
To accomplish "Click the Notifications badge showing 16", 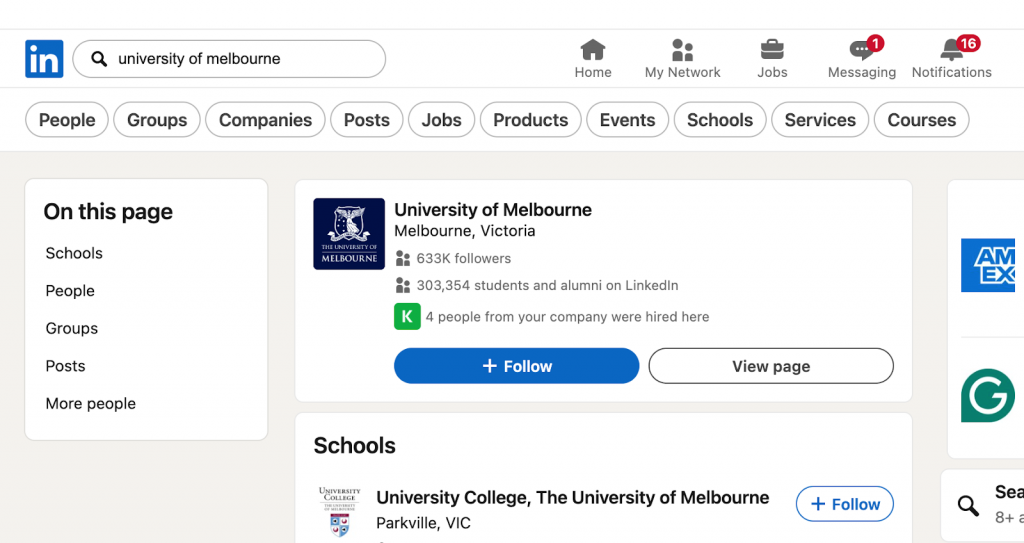I will point(968,43).
